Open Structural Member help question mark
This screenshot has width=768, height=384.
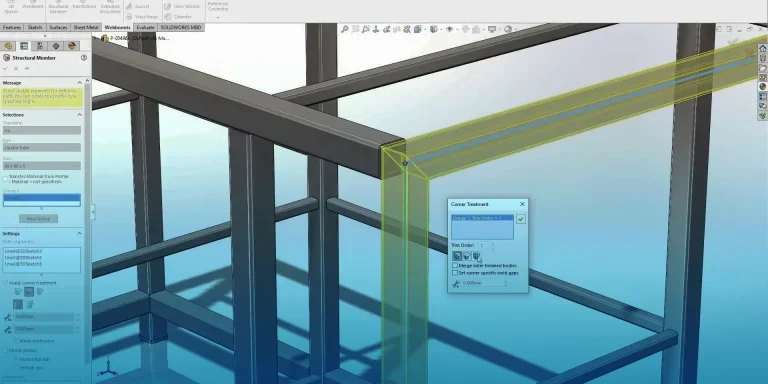(x=84, y=58)
